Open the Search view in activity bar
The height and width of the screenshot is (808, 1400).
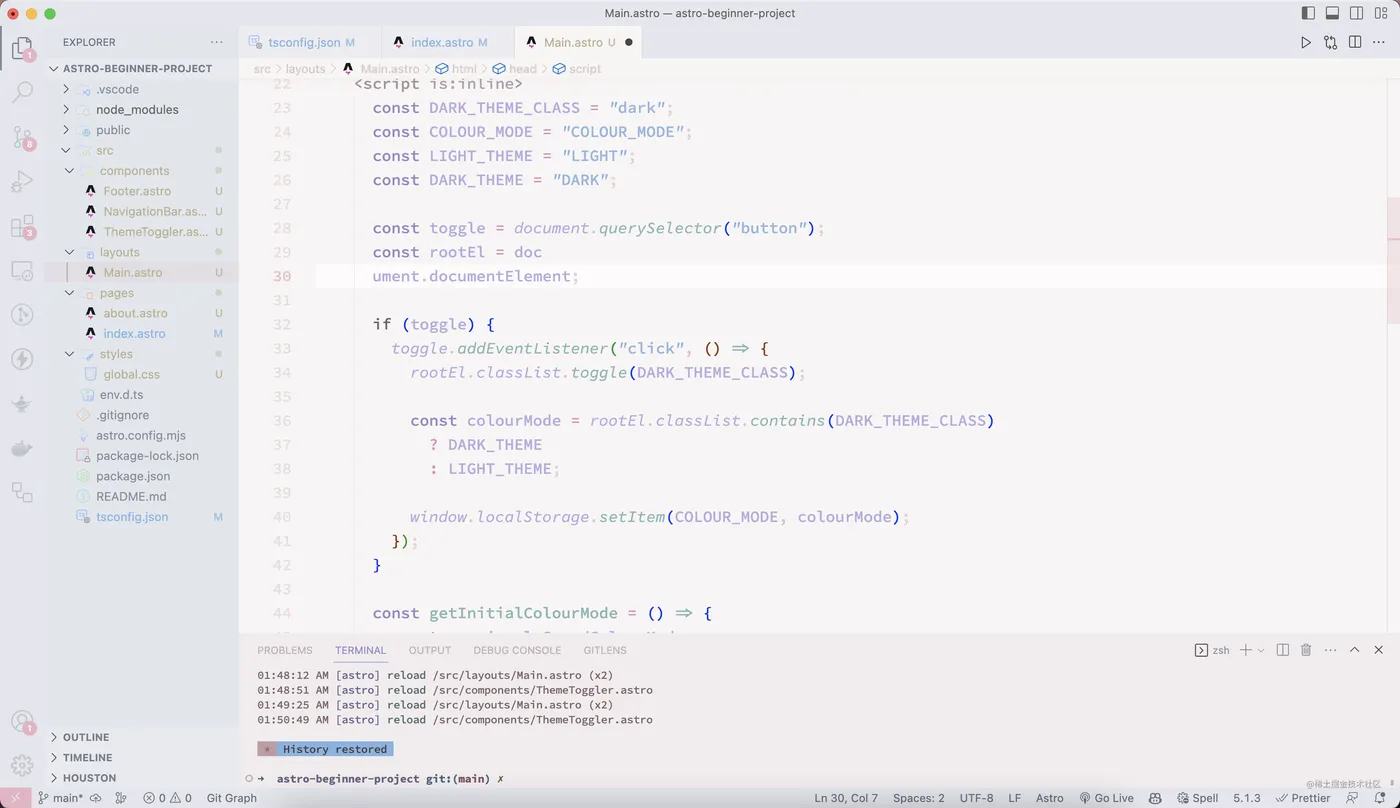(x=21, y=92)
